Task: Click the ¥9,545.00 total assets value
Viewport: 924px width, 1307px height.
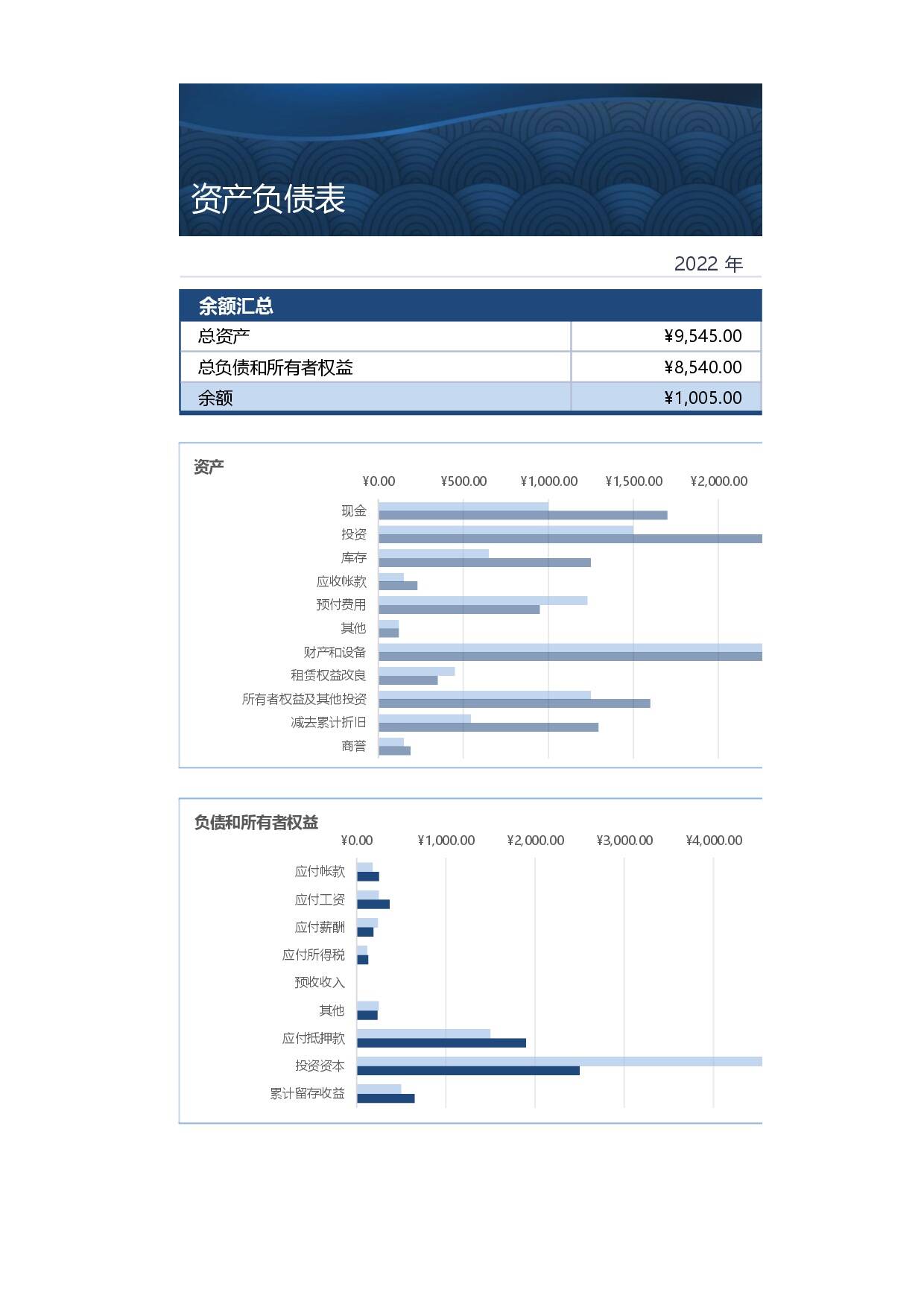Action: (x=702, y=336)
